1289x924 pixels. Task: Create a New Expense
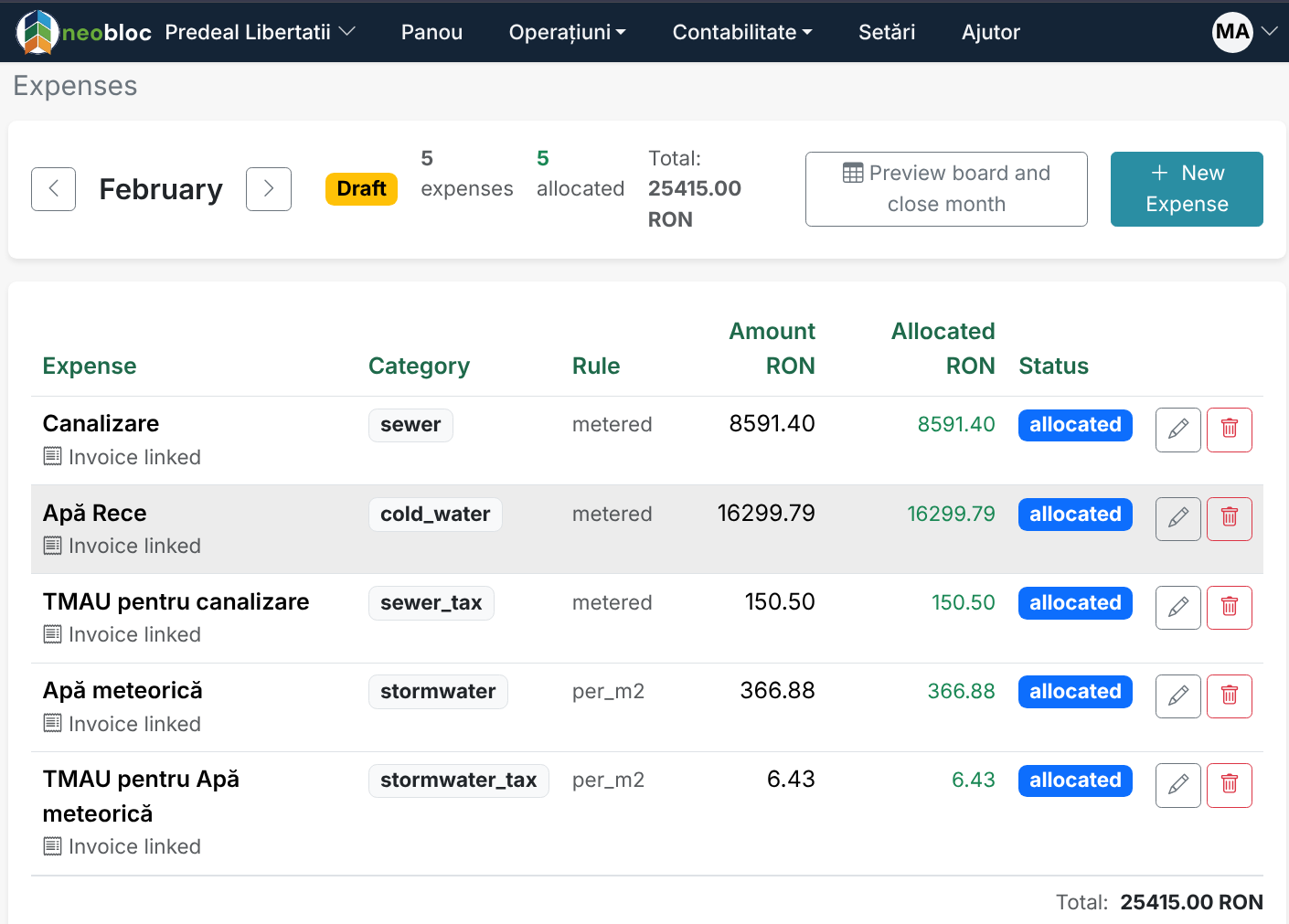[1187, 189]
